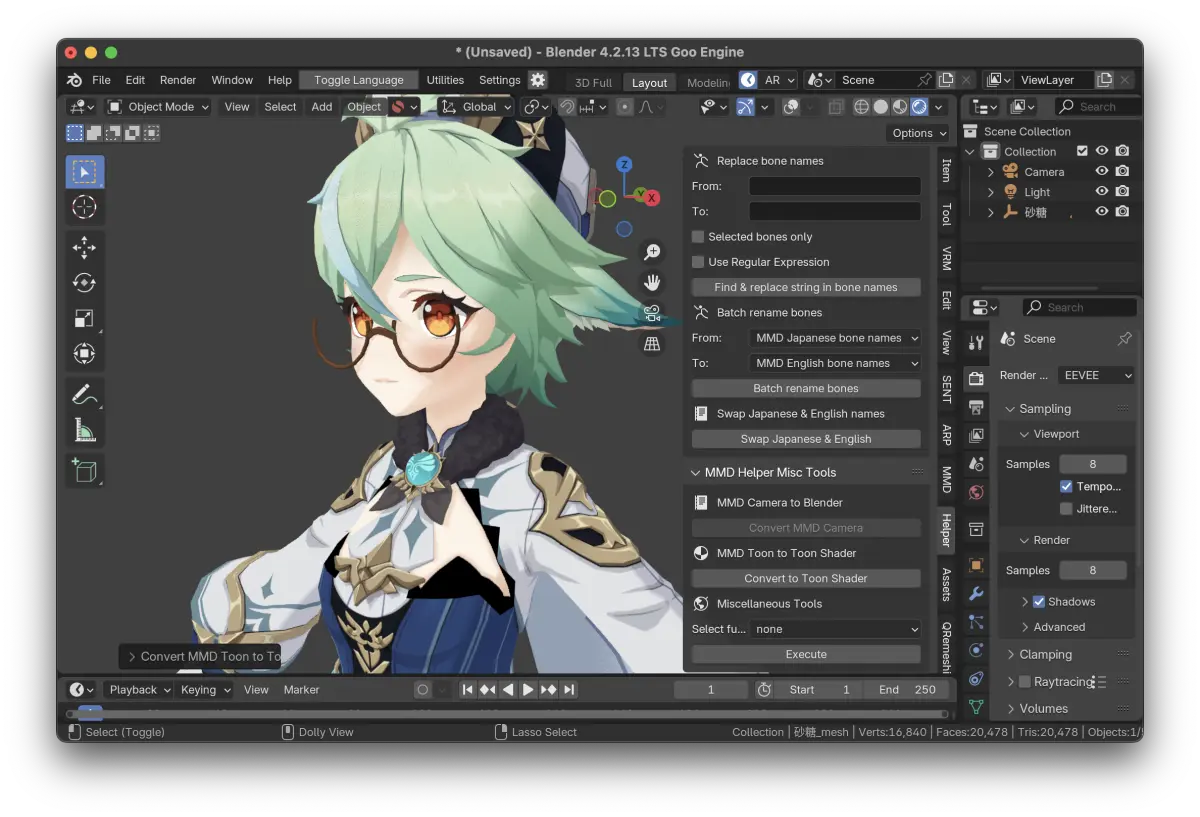Expand the Camera item in outliner
Viewport: 1200px width, 817px height.
click(991, 172)
